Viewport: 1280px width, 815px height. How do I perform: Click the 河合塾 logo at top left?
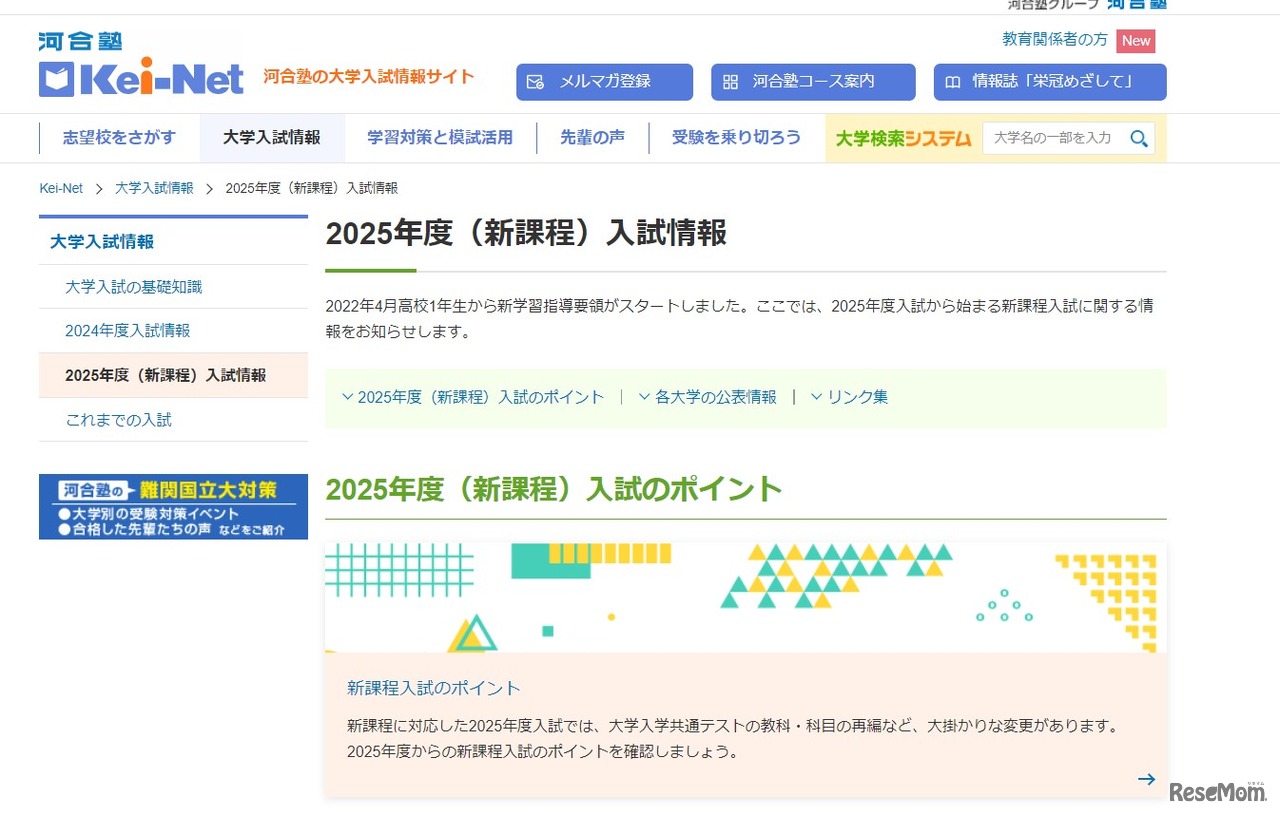pos(80,41)
